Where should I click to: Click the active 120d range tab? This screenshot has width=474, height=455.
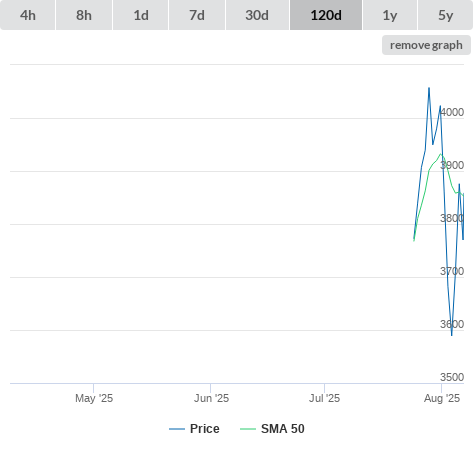tap(326, 15)
